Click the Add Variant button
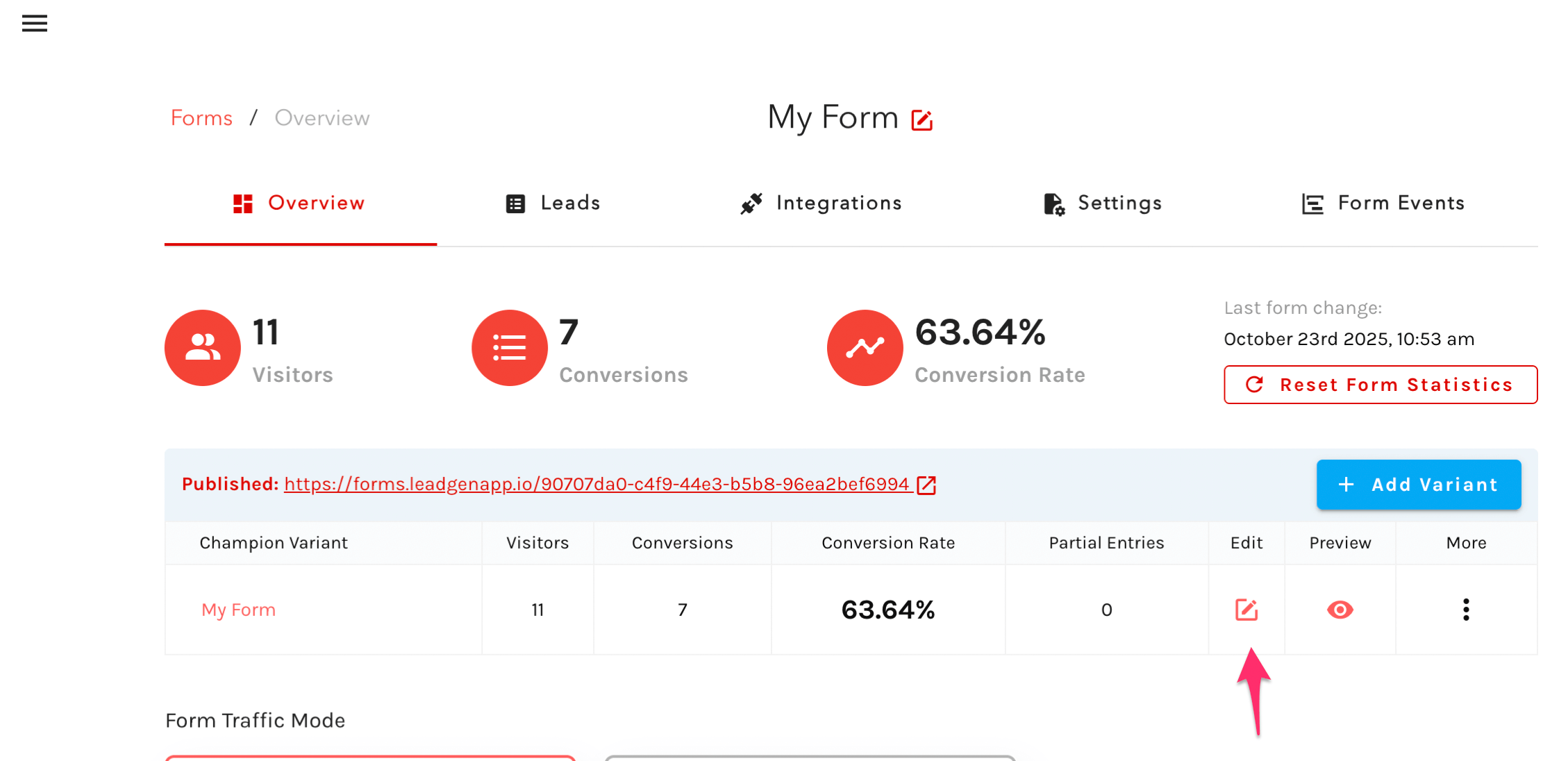This screenshot has height=761, width=1568. [1418, 485]
